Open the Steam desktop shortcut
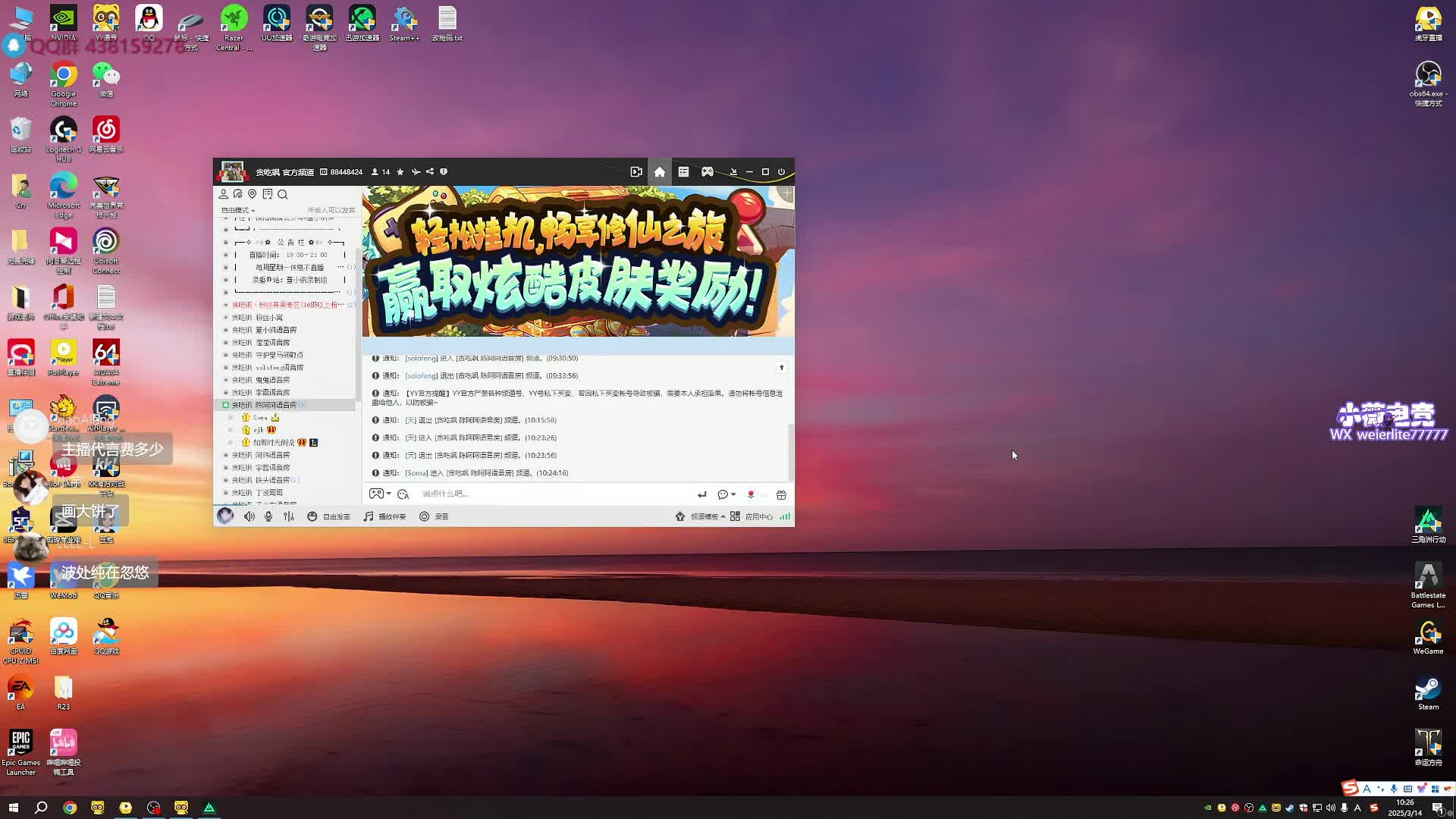This screenshot has width=1456, height=819. pyautogui.click(x=1428, y=693)
